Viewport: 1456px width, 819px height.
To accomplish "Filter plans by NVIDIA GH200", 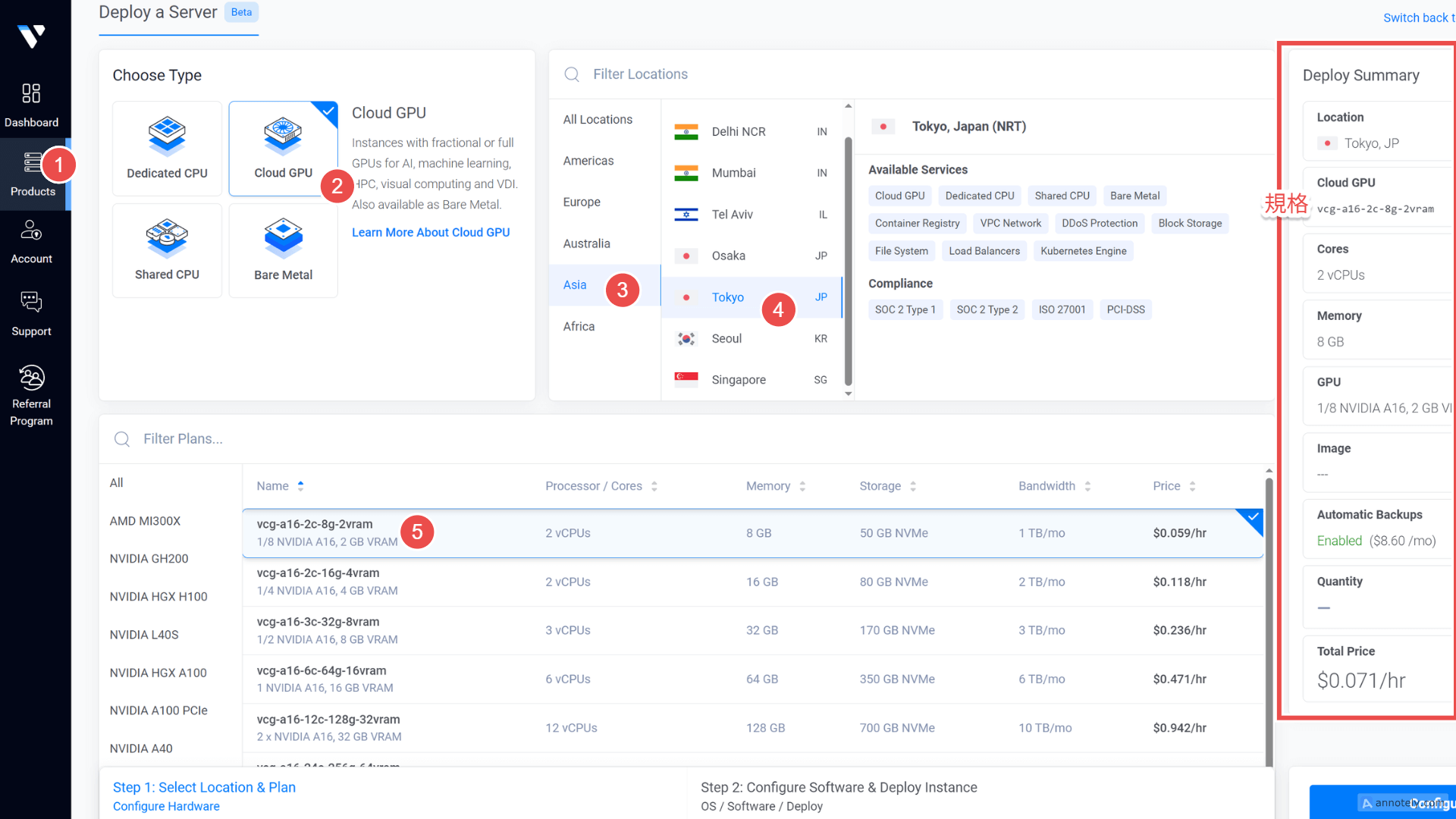I will click(x=149, y=559).
